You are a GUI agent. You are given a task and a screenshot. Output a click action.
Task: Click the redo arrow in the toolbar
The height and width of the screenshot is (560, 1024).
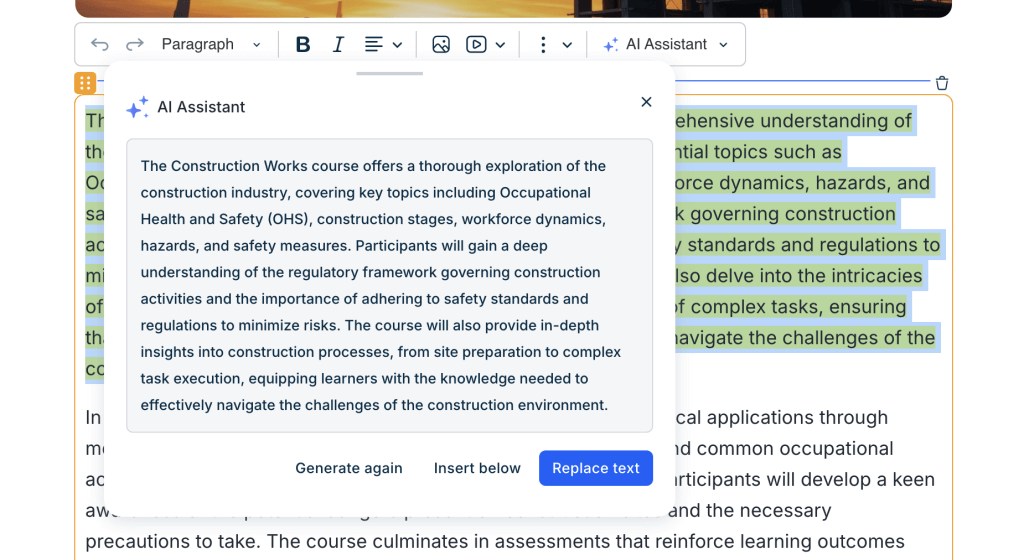[135, 44]
